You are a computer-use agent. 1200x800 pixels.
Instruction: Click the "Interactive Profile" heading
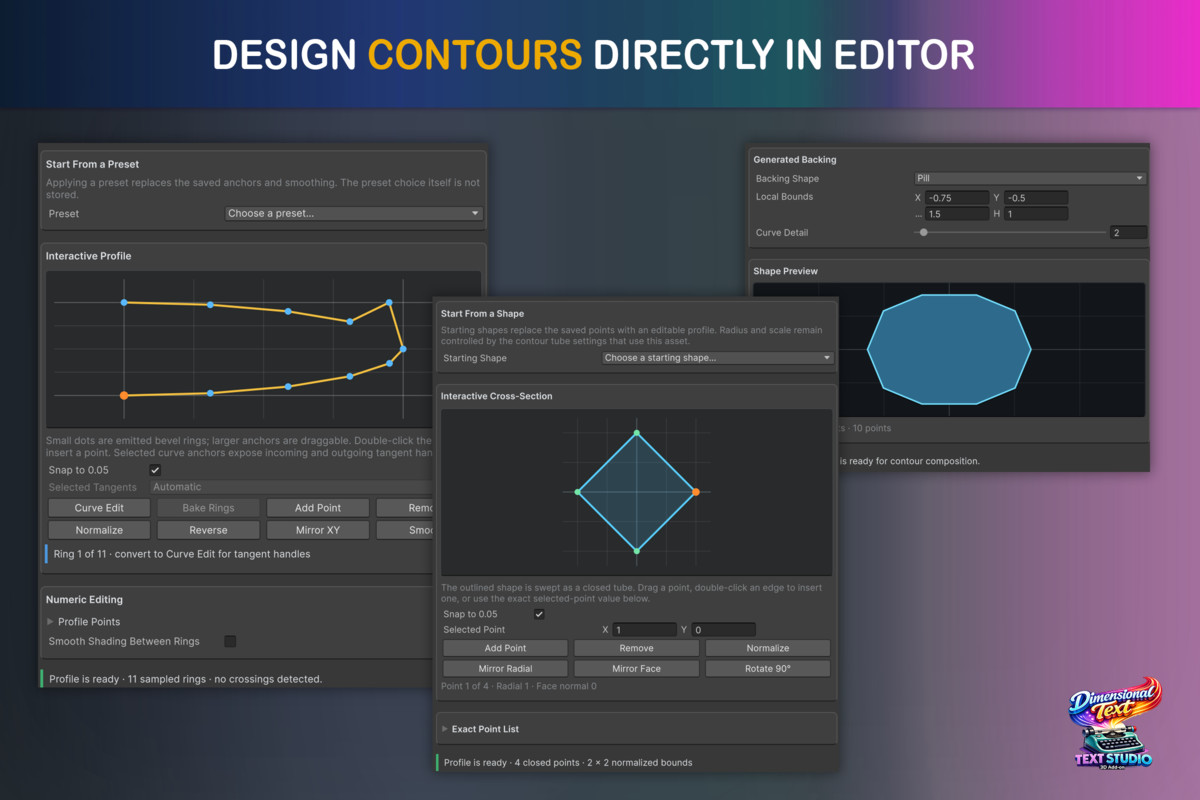point(88,256)
